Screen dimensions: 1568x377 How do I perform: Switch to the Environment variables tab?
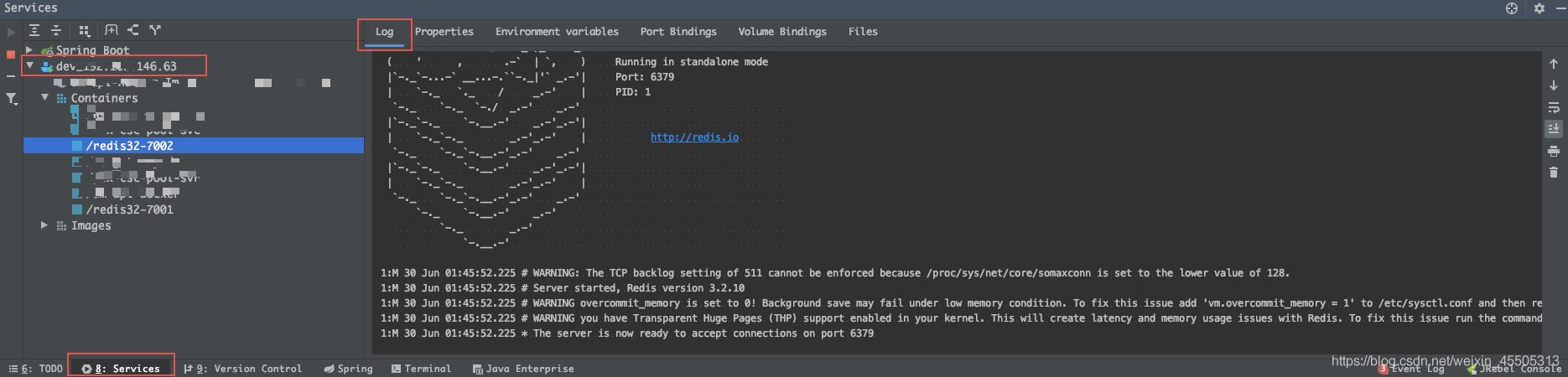(x=557, y=32)
